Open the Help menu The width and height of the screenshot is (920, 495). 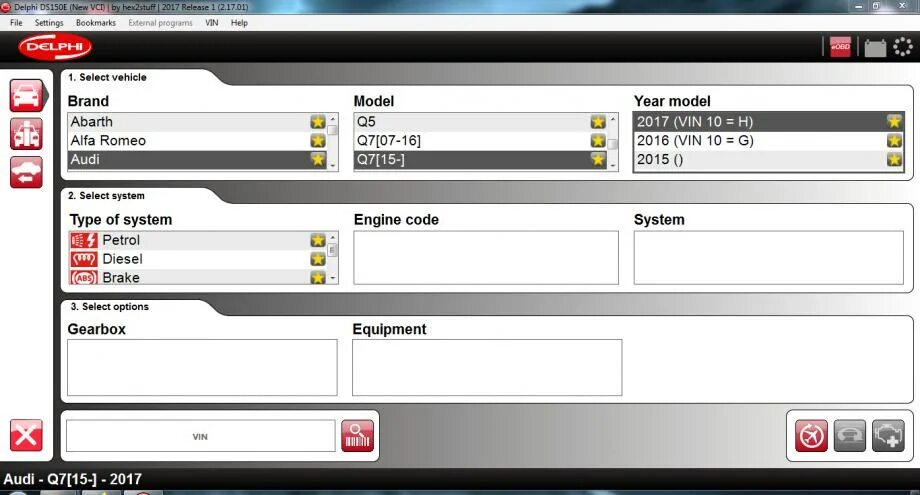tap(239, 23)
